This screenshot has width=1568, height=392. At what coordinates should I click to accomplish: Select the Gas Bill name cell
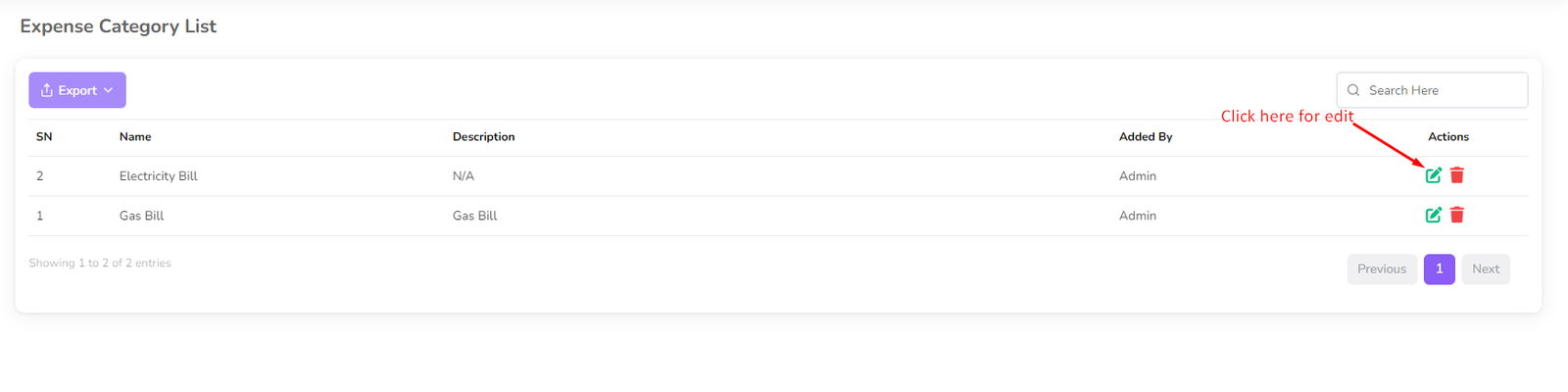click(141, 216)
